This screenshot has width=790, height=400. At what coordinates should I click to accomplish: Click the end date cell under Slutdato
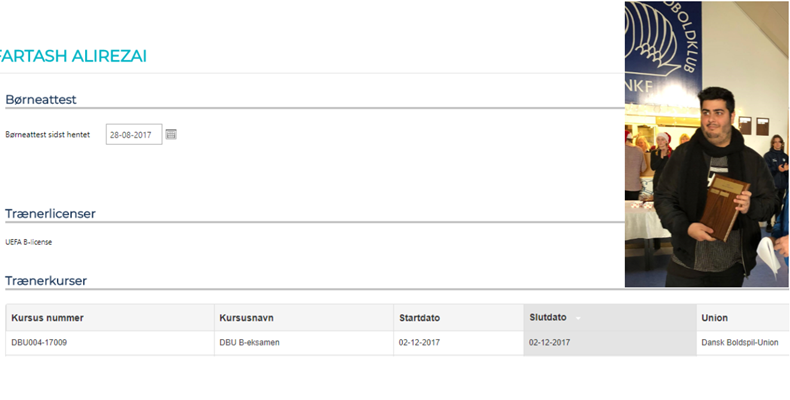pos(549,343)
